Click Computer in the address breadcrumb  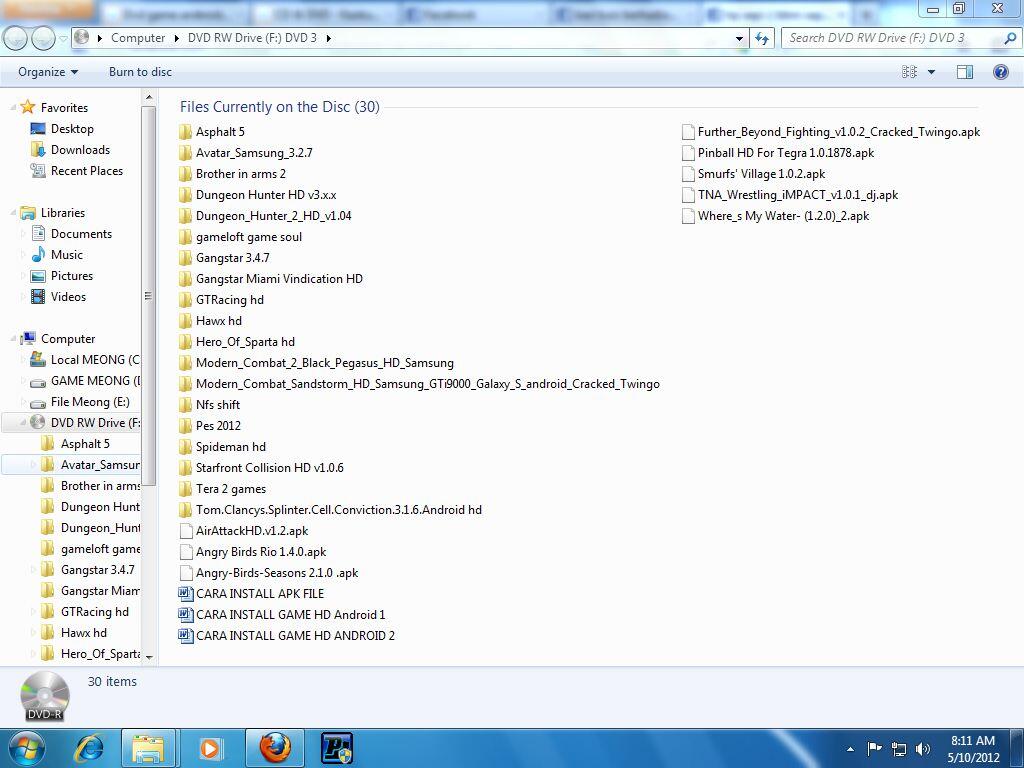pyautogui.click(x=138, y=38)
